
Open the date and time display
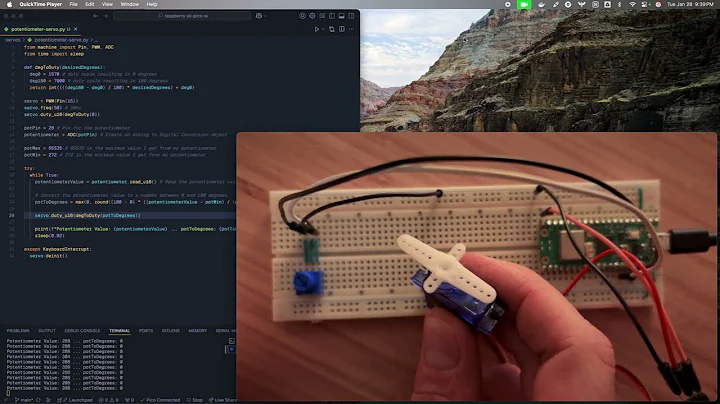click(690, 4)
